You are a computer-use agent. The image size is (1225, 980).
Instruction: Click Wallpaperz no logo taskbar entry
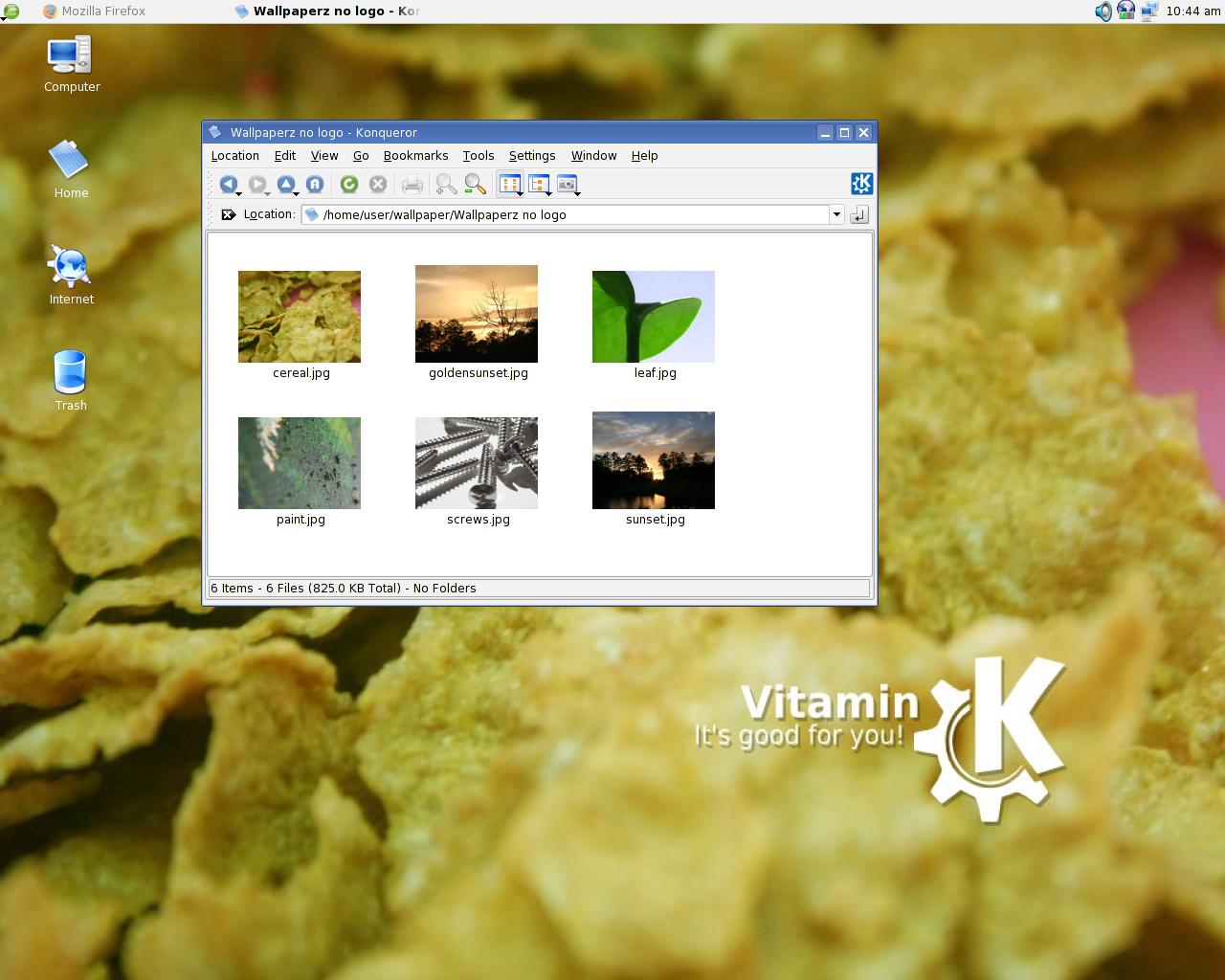[x=325, y=11]
